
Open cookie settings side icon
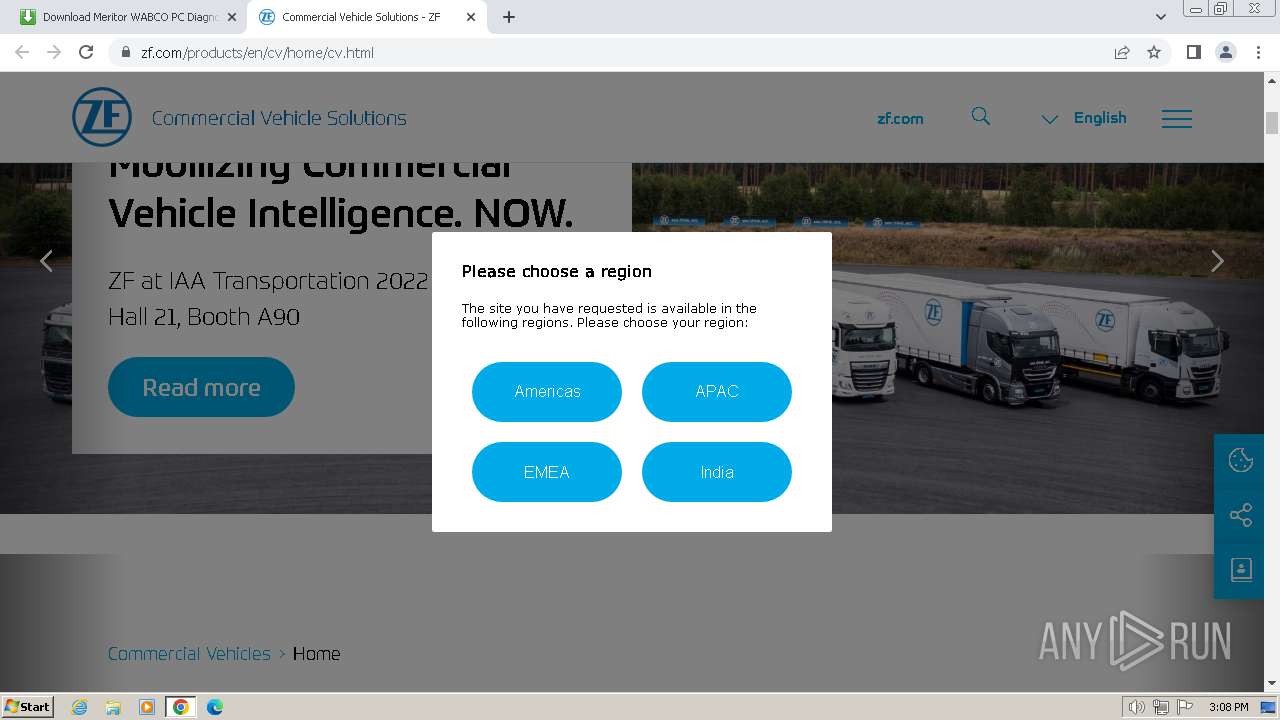tap(1240, 460)
